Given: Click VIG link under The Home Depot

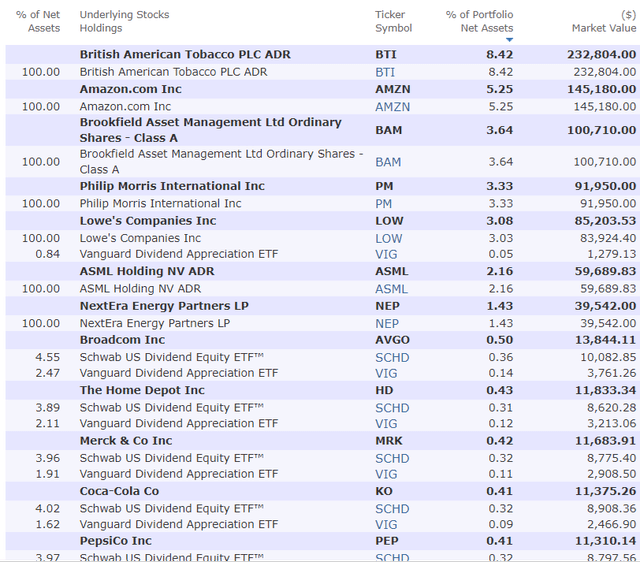Looking at the screenshot, I should (x=386, y=424).
